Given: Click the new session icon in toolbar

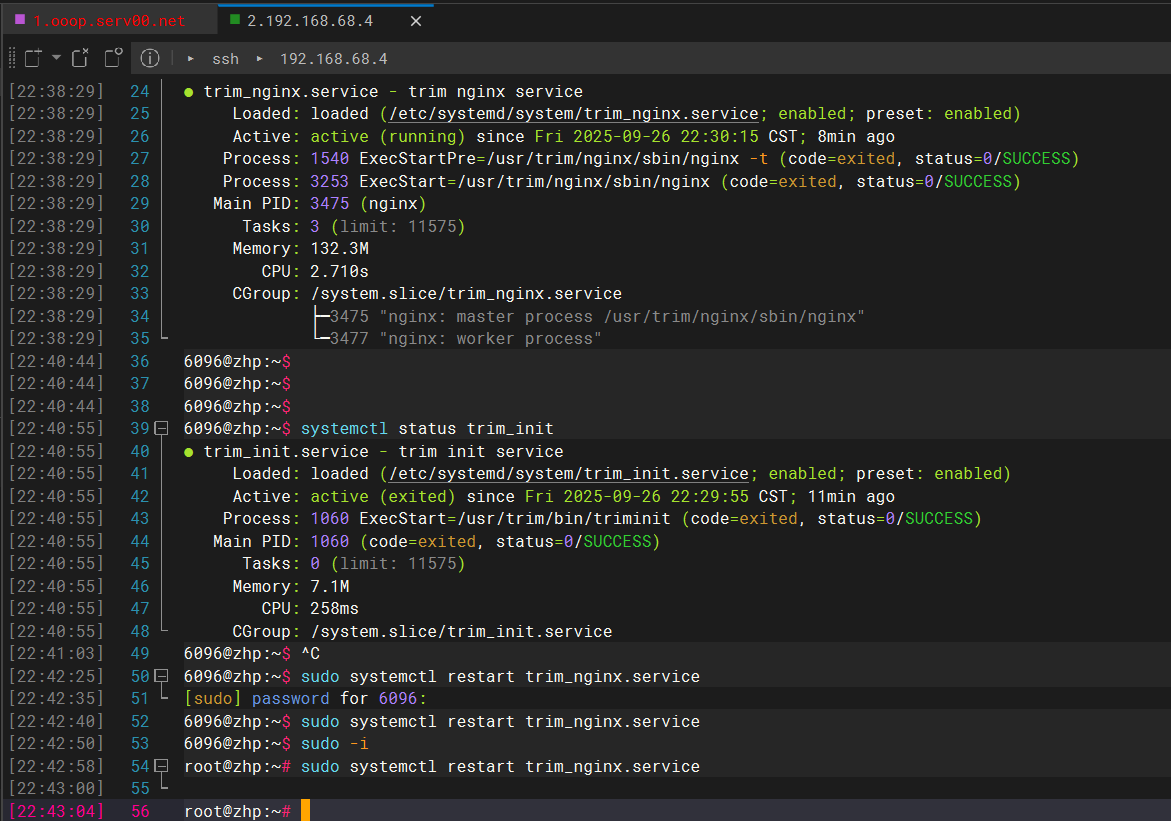Looking at the screenshot, I should pyautogui.click(x=33, y=58).
